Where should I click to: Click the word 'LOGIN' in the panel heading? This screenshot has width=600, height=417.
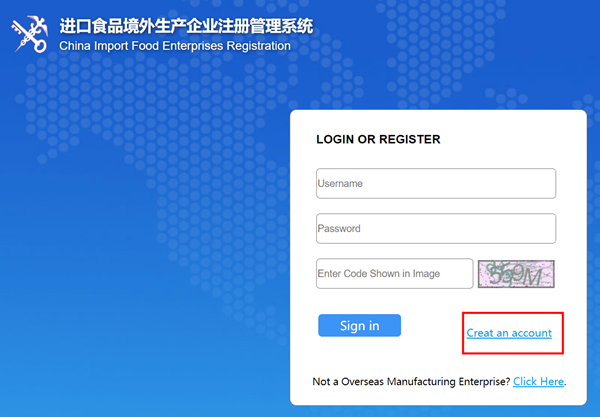pyautogui.click(x=335, y=140)
